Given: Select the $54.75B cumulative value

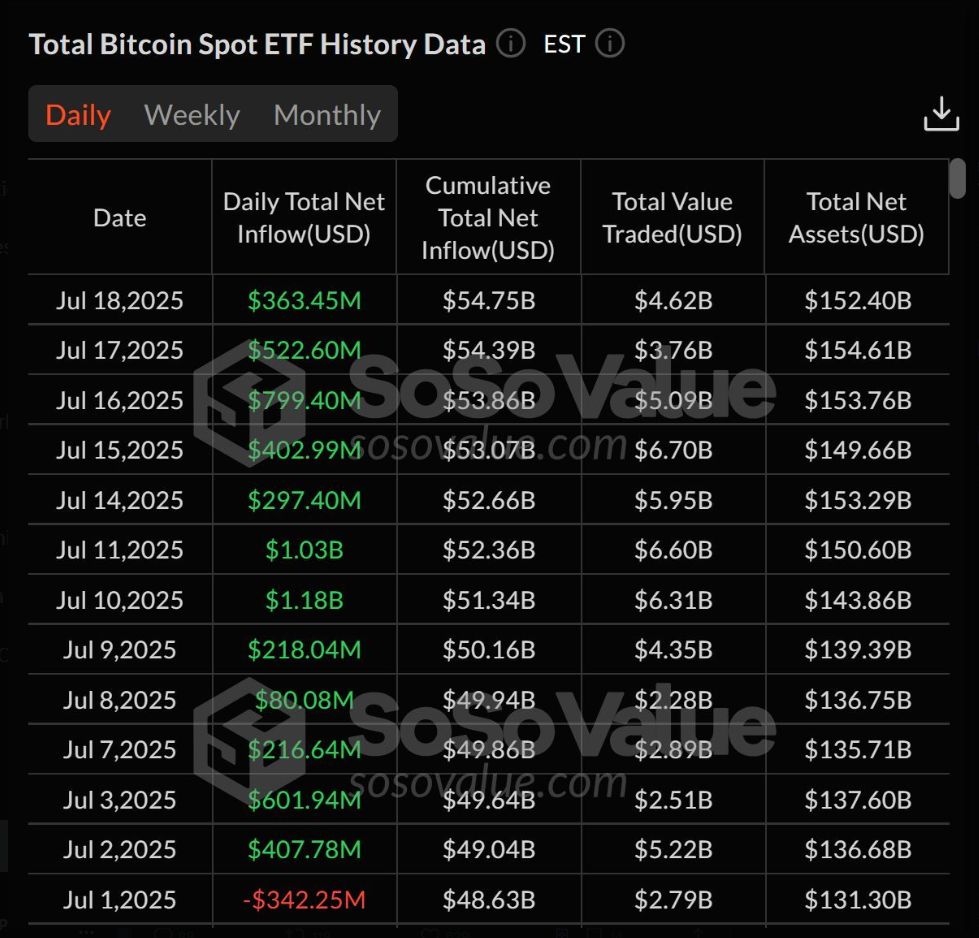Looking at the screenshot, I should (x=489, y=300).
